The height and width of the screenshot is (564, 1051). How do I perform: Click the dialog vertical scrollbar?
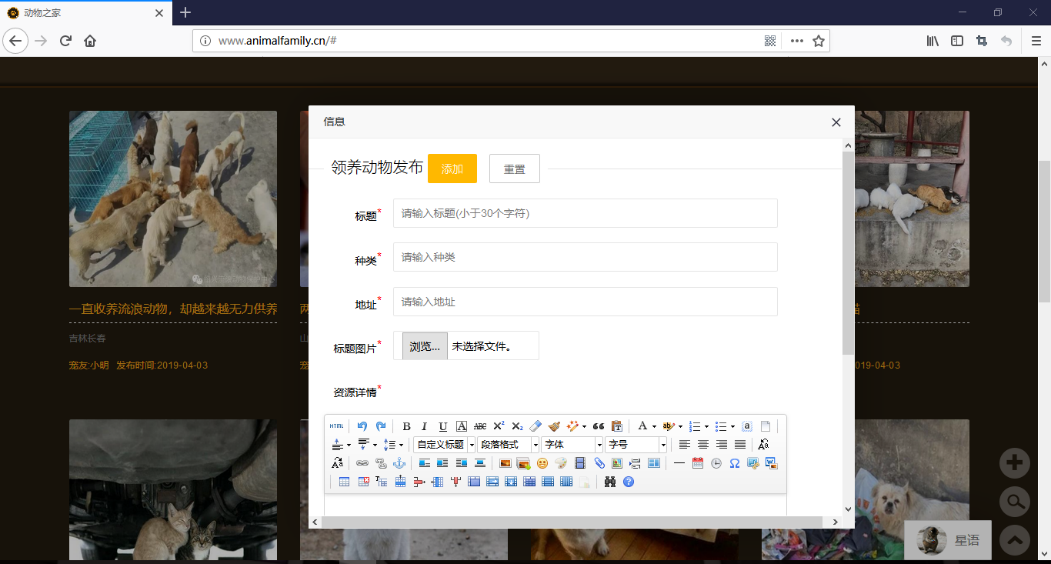848,253
